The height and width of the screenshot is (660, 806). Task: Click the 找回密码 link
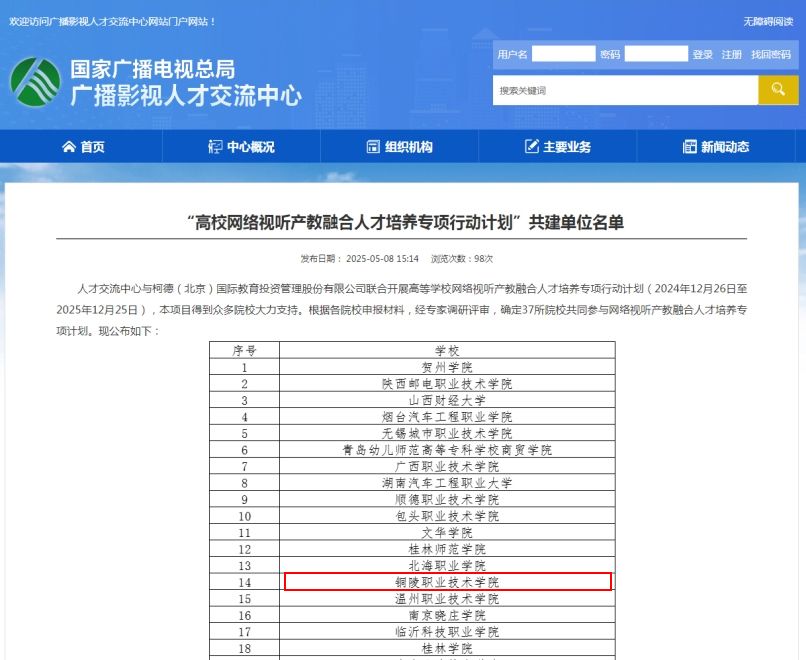pyautogui.click(x=771, y=54)
